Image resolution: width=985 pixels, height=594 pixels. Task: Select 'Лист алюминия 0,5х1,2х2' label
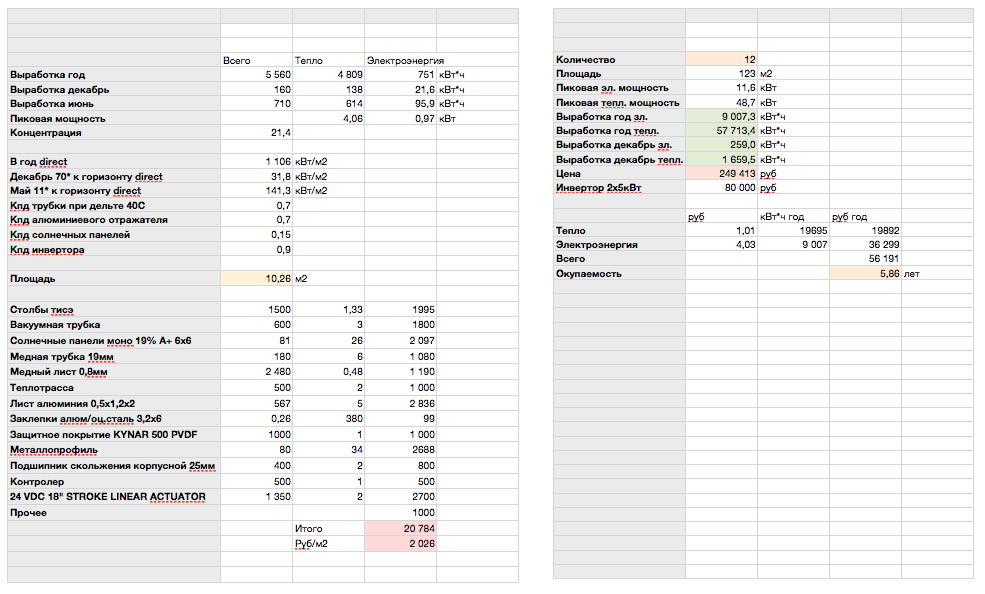72,404
